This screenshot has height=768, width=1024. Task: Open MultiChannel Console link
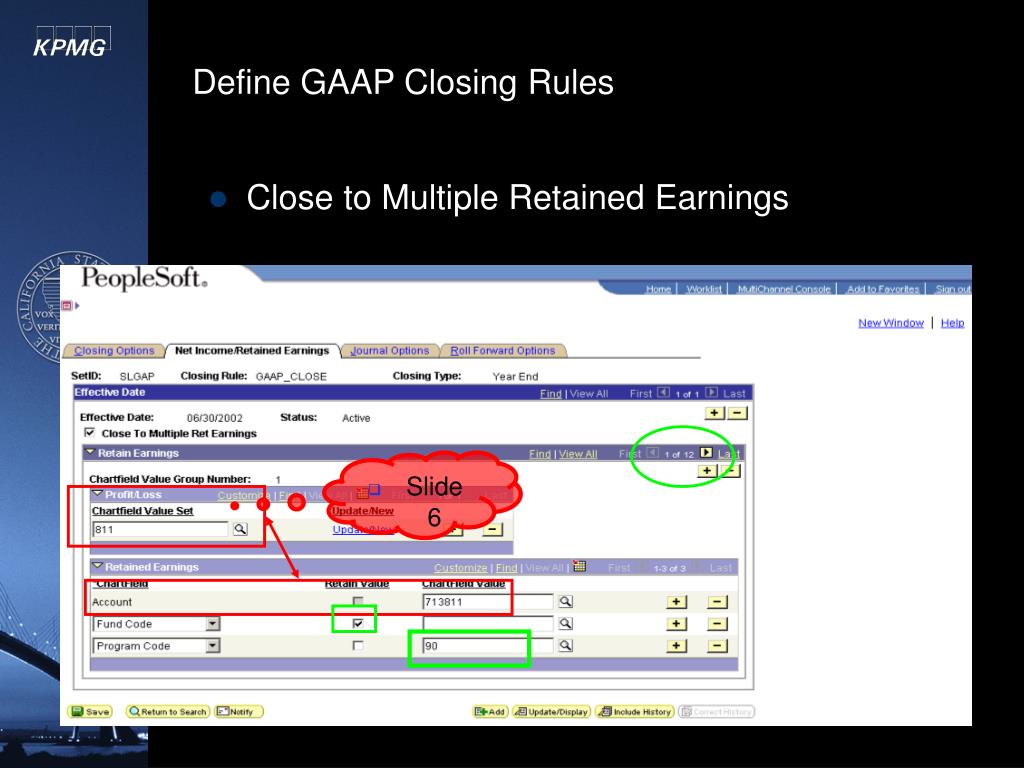(x=784, y=289)
